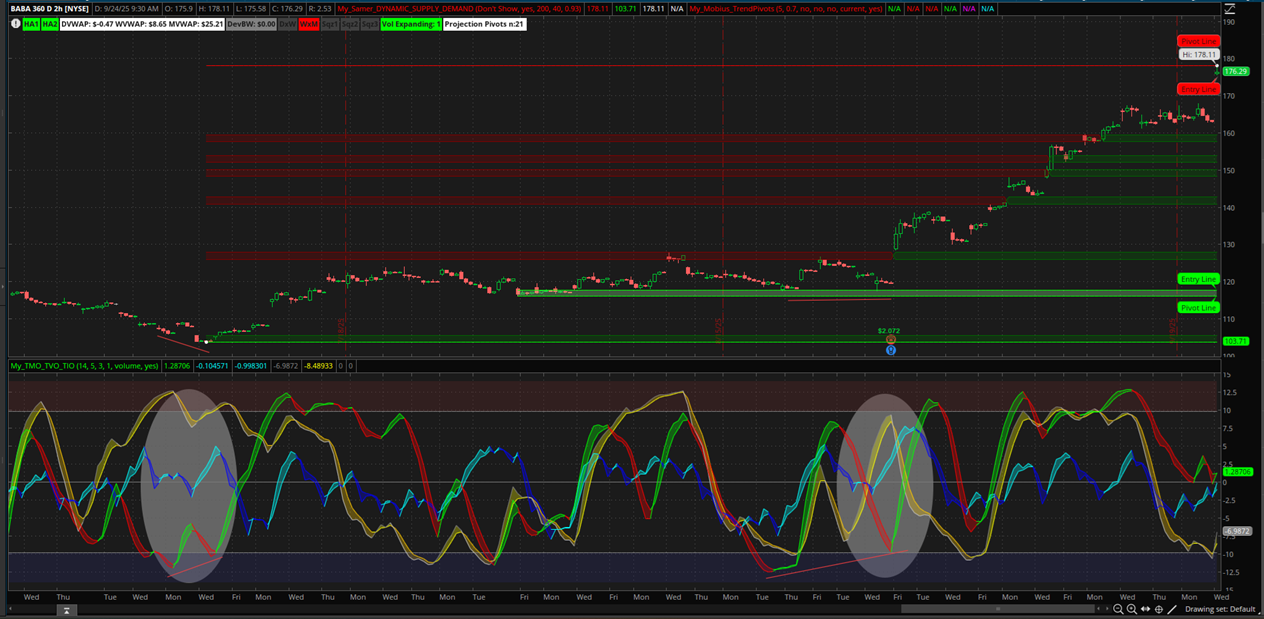Click the $2.072 earnings marker icon
1264x619 pixels.
(x=890, y=340)
